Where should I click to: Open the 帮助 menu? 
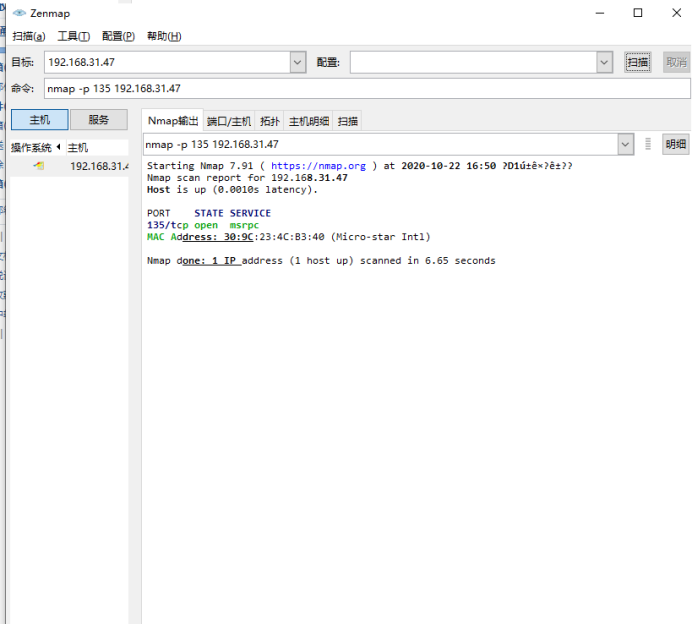[x=164, y=36]
